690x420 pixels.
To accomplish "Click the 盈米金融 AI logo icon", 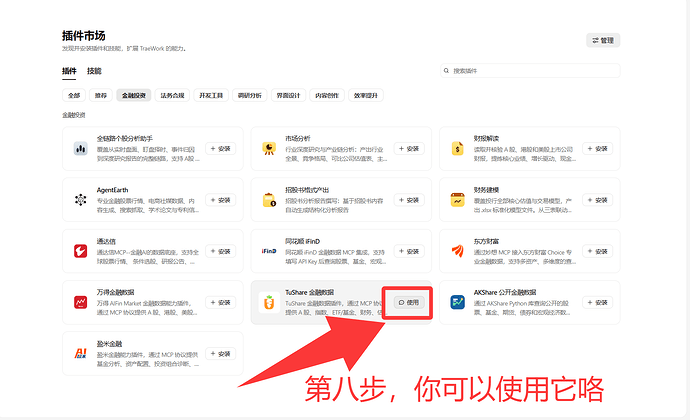I will click(81, 354).
